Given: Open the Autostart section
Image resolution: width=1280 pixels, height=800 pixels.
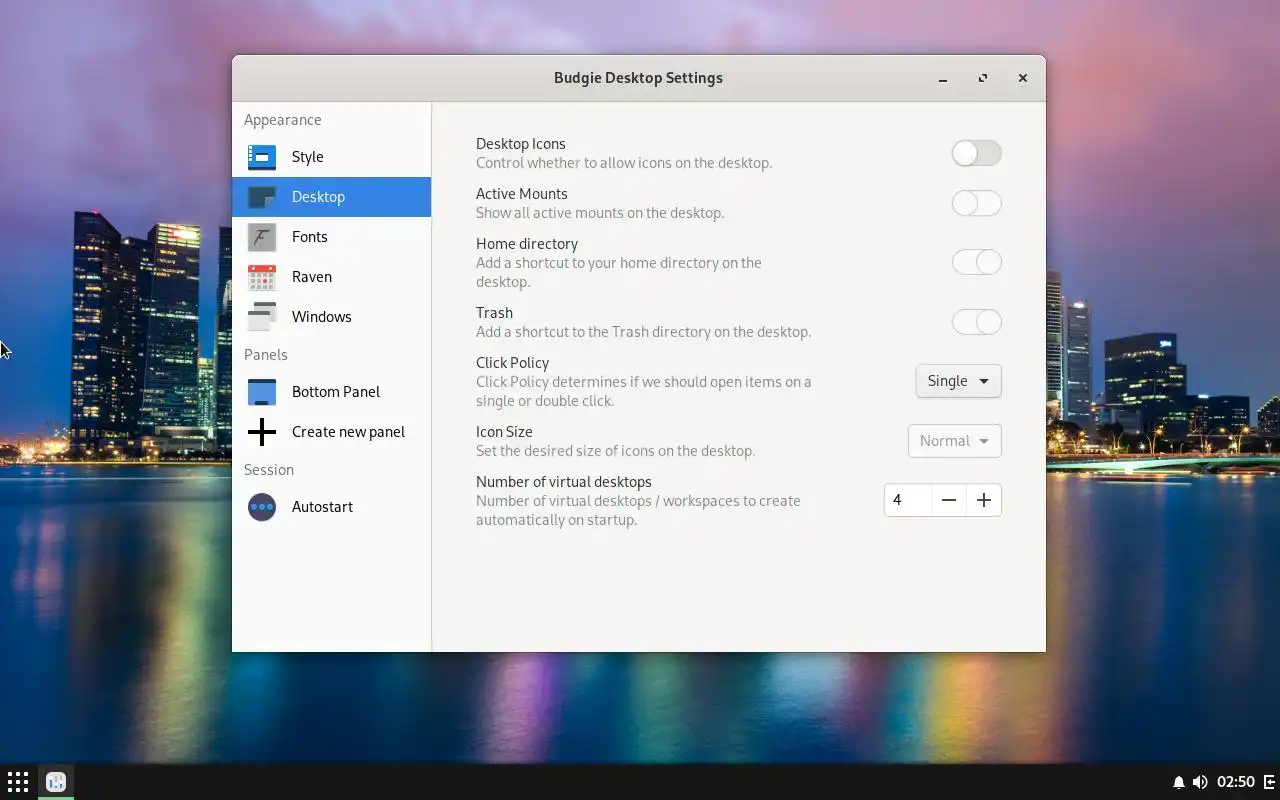Looking at the screenshot, I should pos(331,507).
